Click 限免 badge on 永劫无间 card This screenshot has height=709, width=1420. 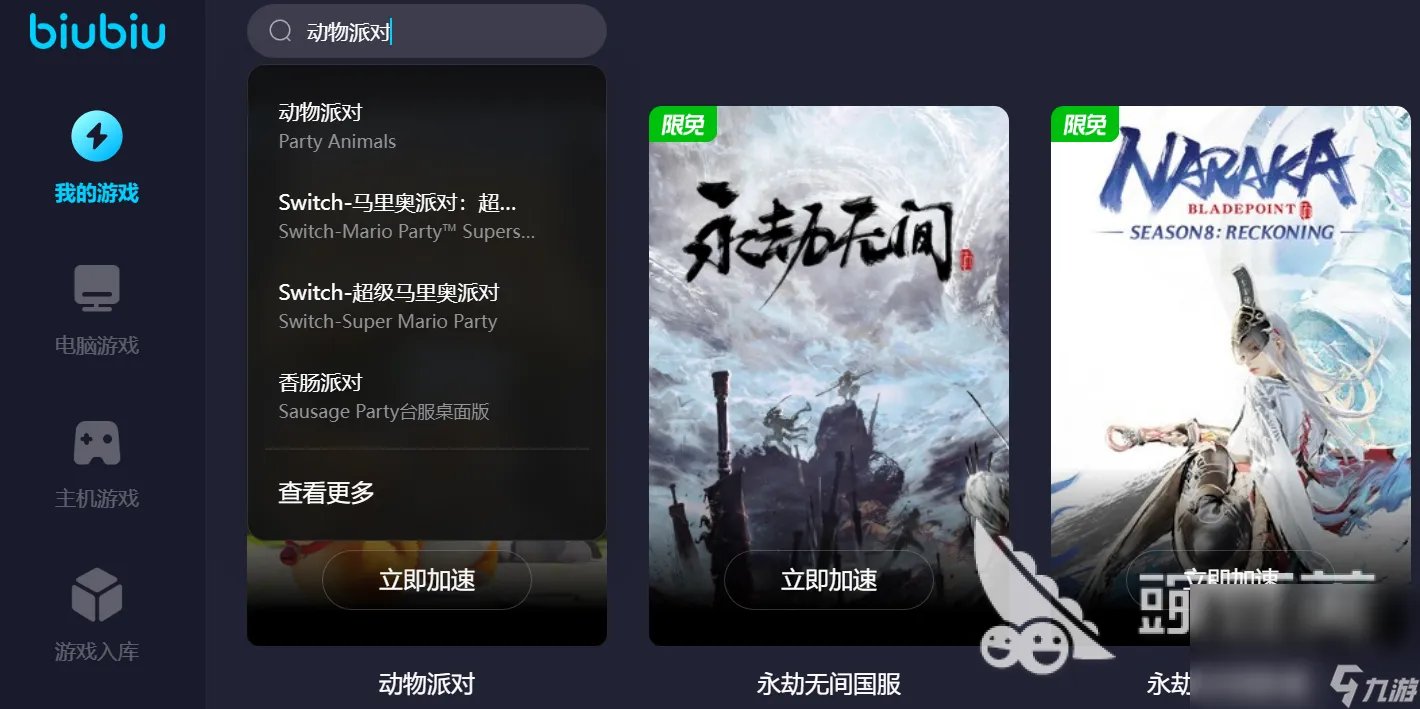point(683,124)
